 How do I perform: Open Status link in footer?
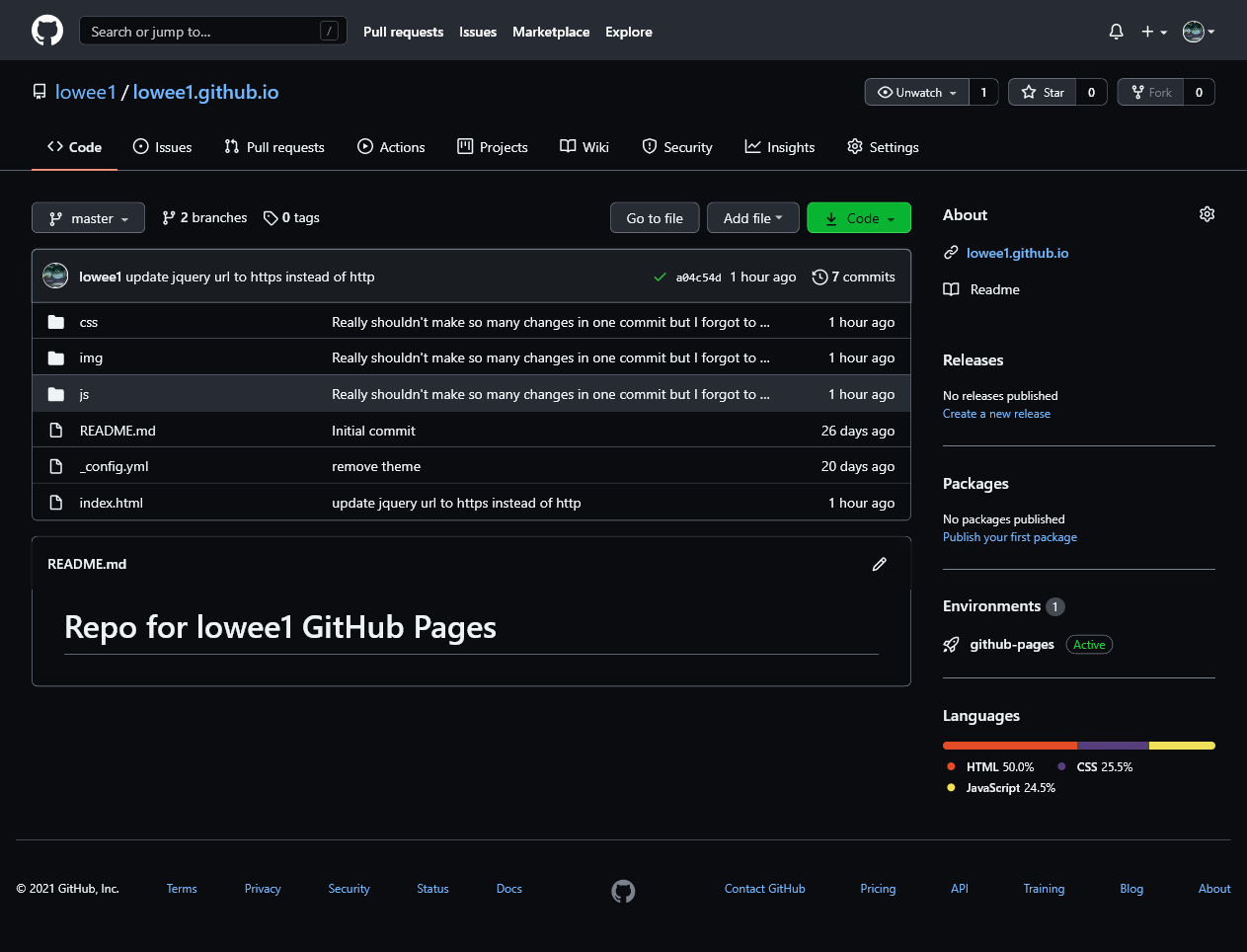432,889
